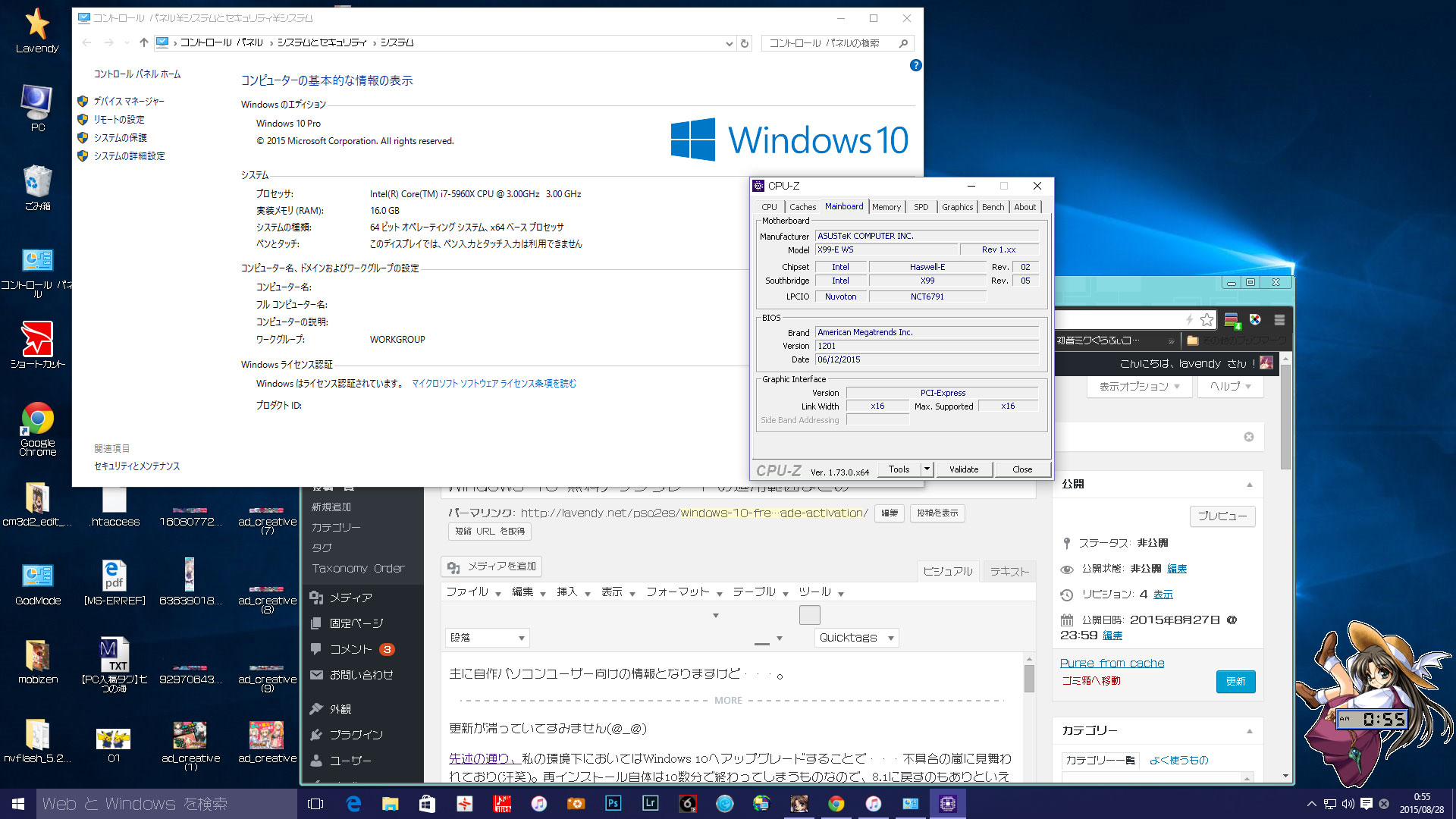This screenshot has height=819, width=1456.
Task: Open the Lavendy star desktop icon
Action: click(37, 30)
